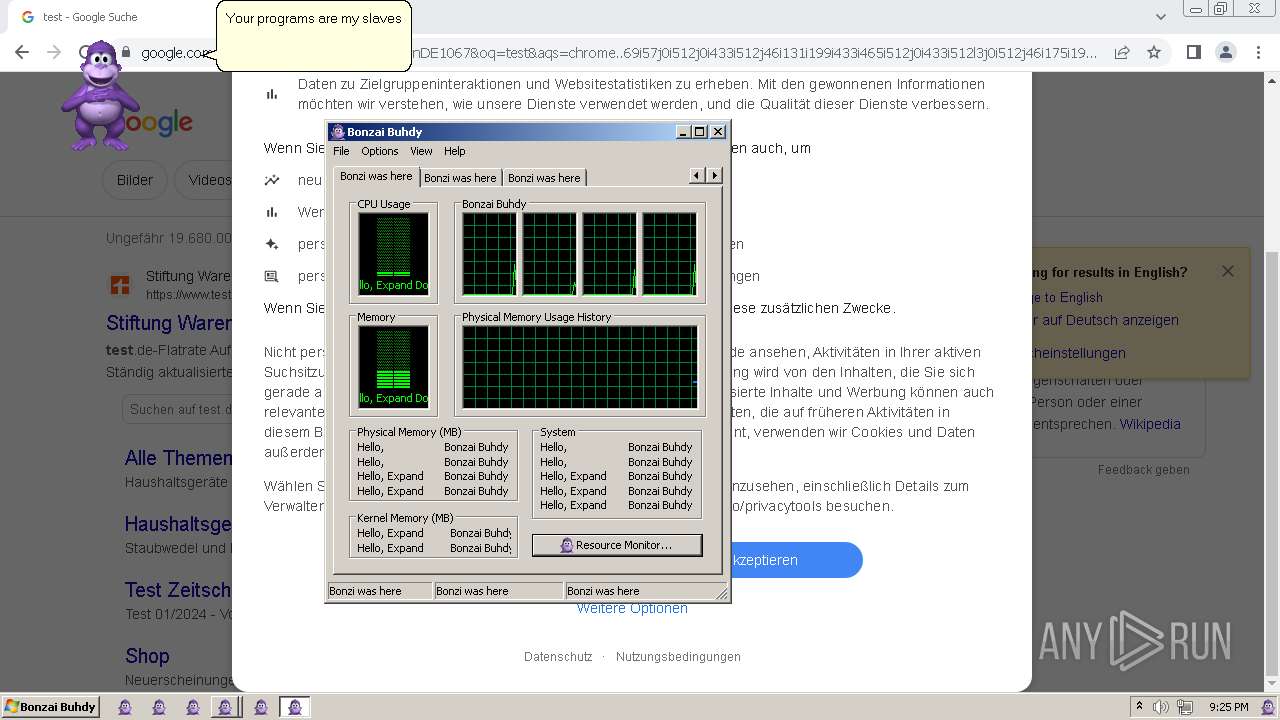Close the Bonzai Buhdy window

click(x=718, y=132)
